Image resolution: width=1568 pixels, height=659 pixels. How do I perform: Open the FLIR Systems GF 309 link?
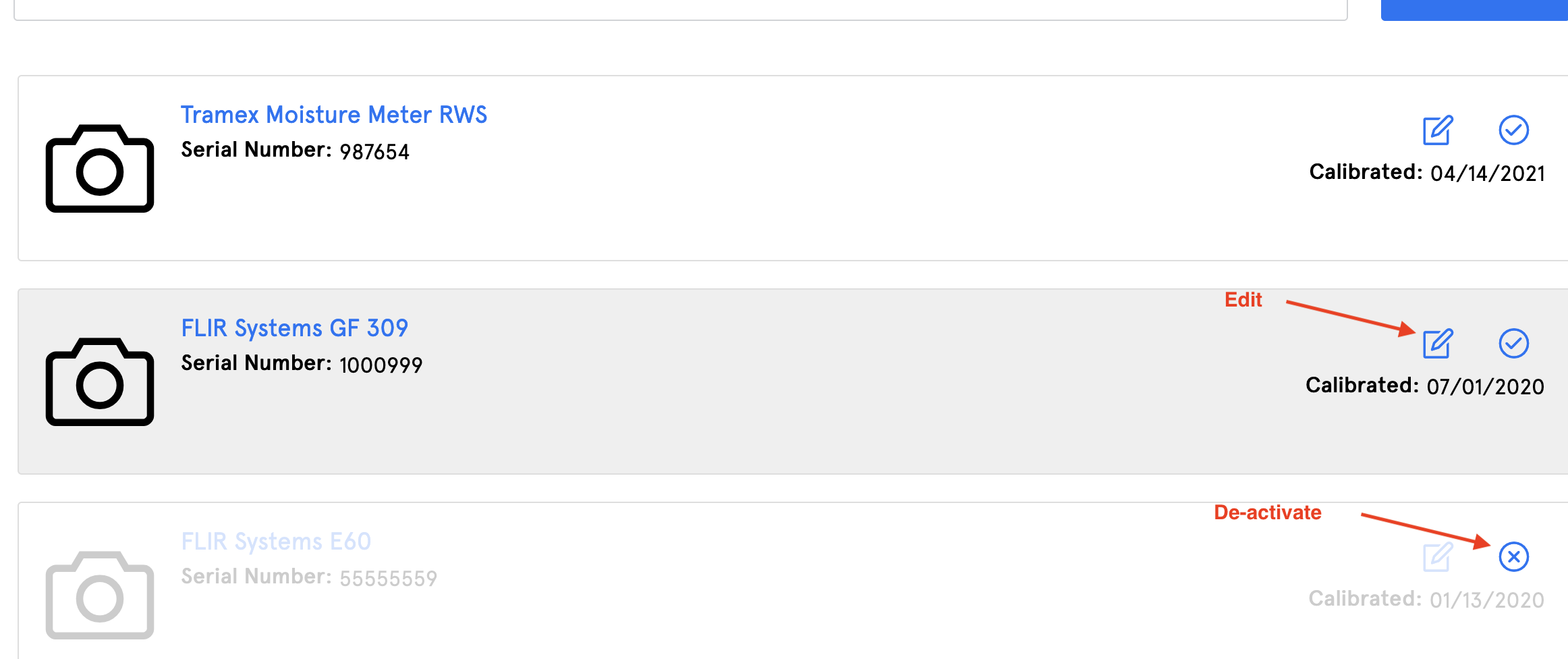point(295,328)
